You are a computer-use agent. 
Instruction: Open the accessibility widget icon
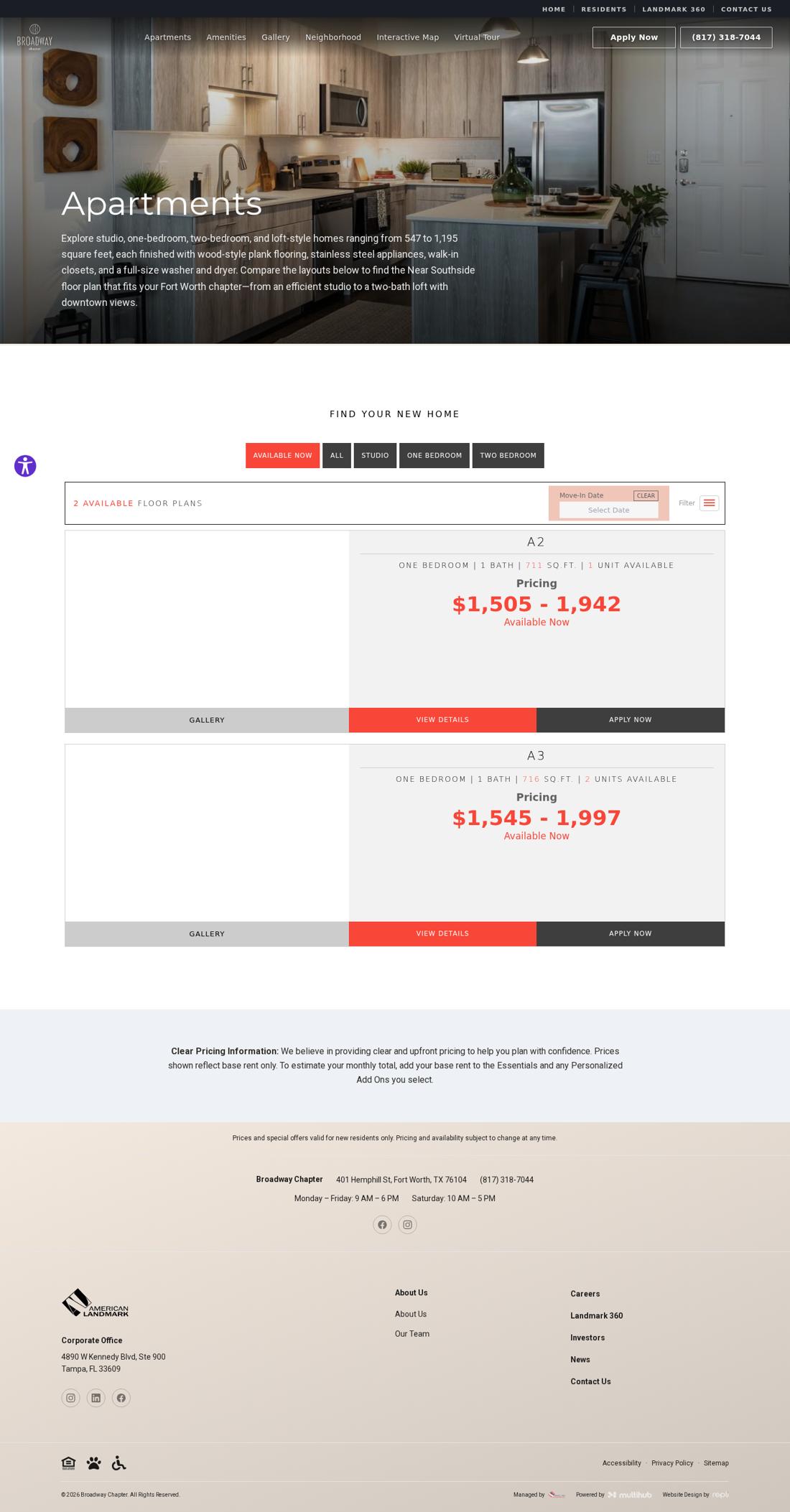coord(25,466)
